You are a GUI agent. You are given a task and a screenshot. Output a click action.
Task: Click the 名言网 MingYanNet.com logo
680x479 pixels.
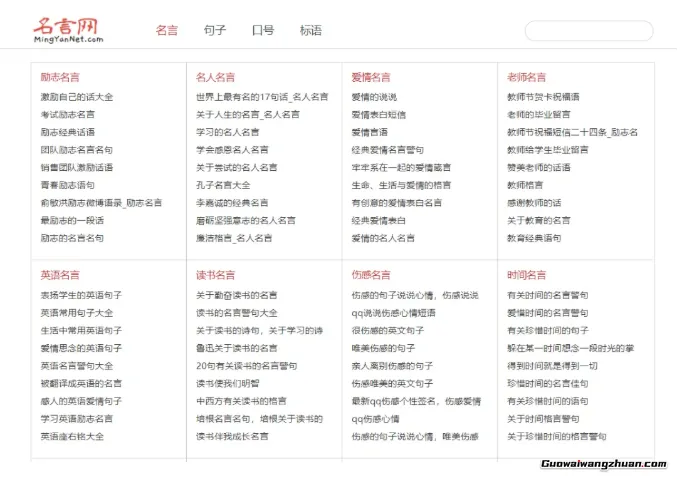click(68, 30)
